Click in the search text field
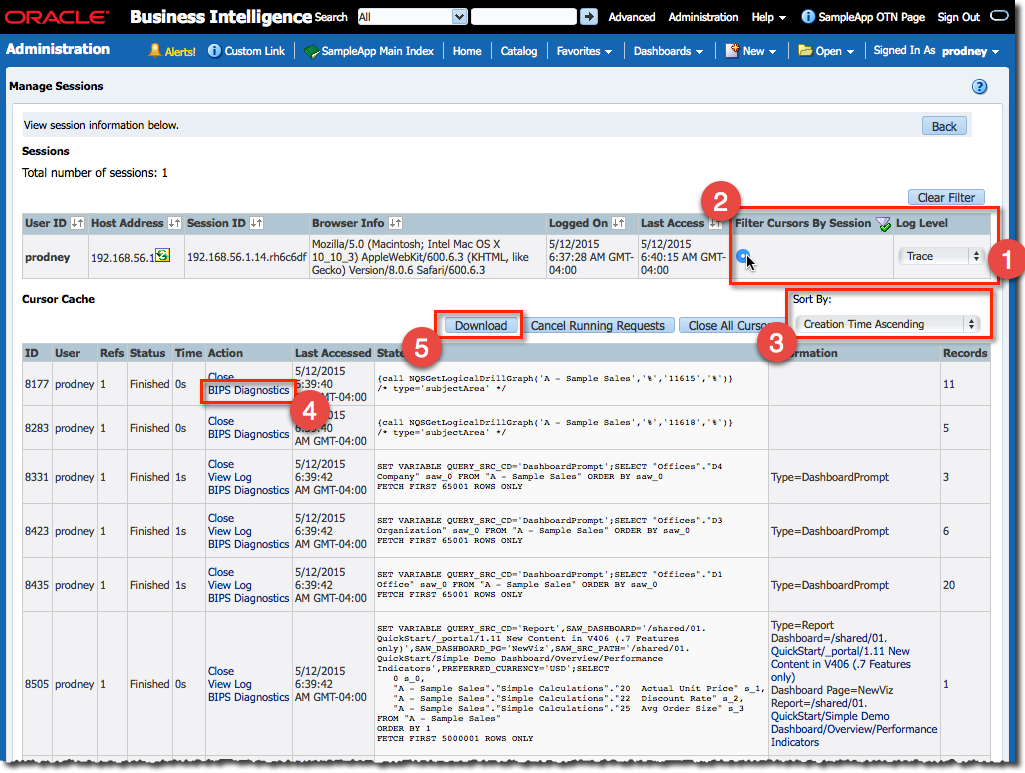 (523, 17)
